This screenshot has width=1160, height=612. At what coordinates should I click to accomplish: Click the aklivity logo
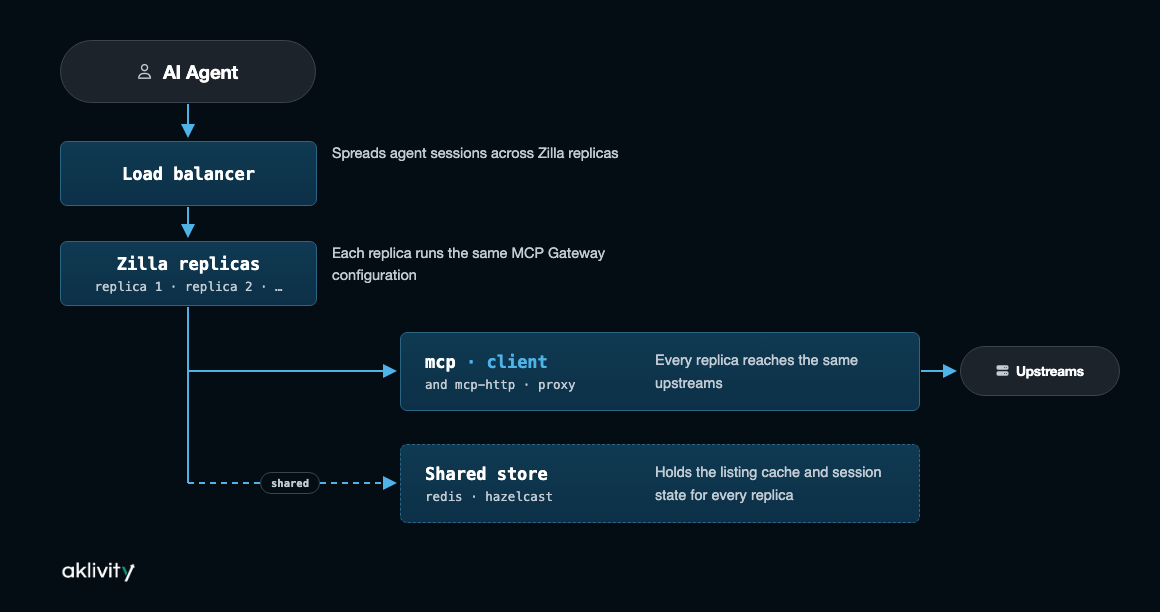[x=98, y=571]
